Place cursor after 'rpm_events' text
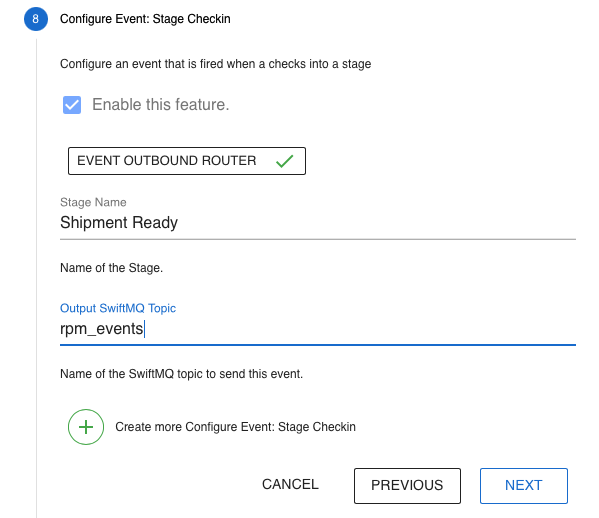The height and width of the screenshot is (518, 599). point(144,329)
